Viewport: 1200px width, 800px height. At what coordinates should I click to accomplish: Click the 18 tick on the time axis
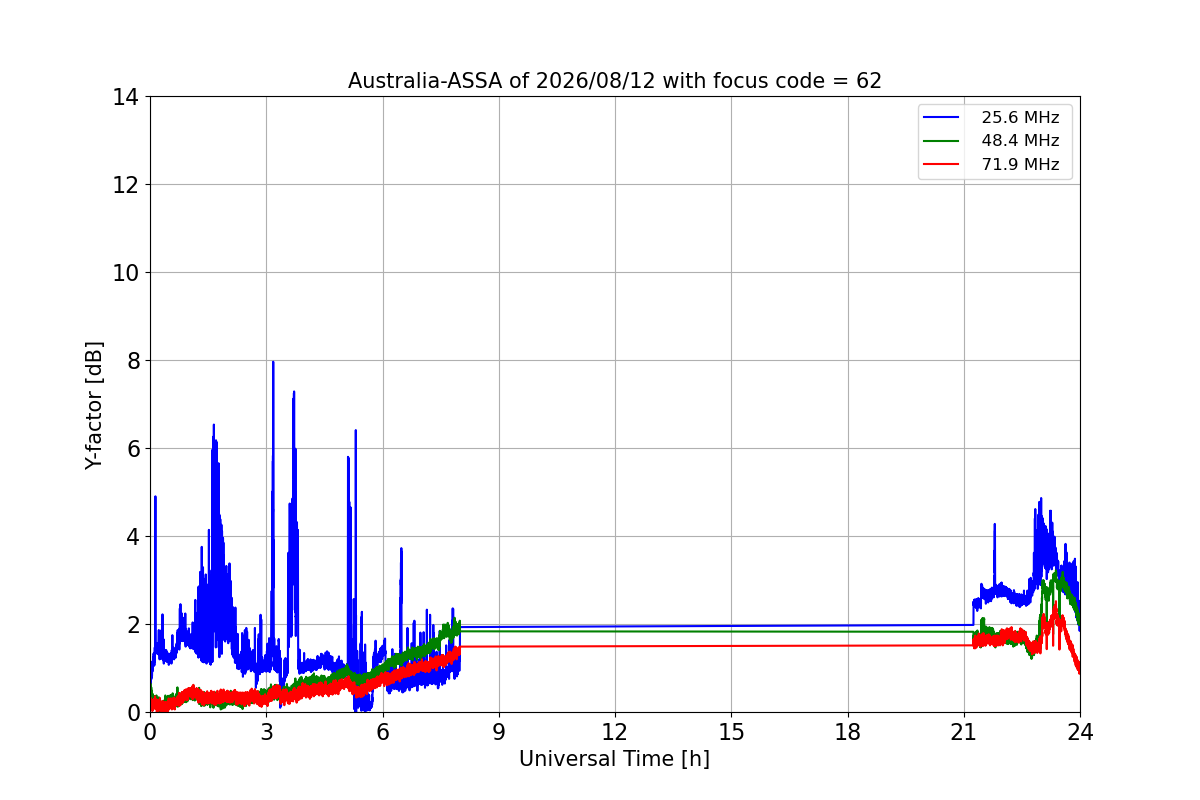click(847, 732)
